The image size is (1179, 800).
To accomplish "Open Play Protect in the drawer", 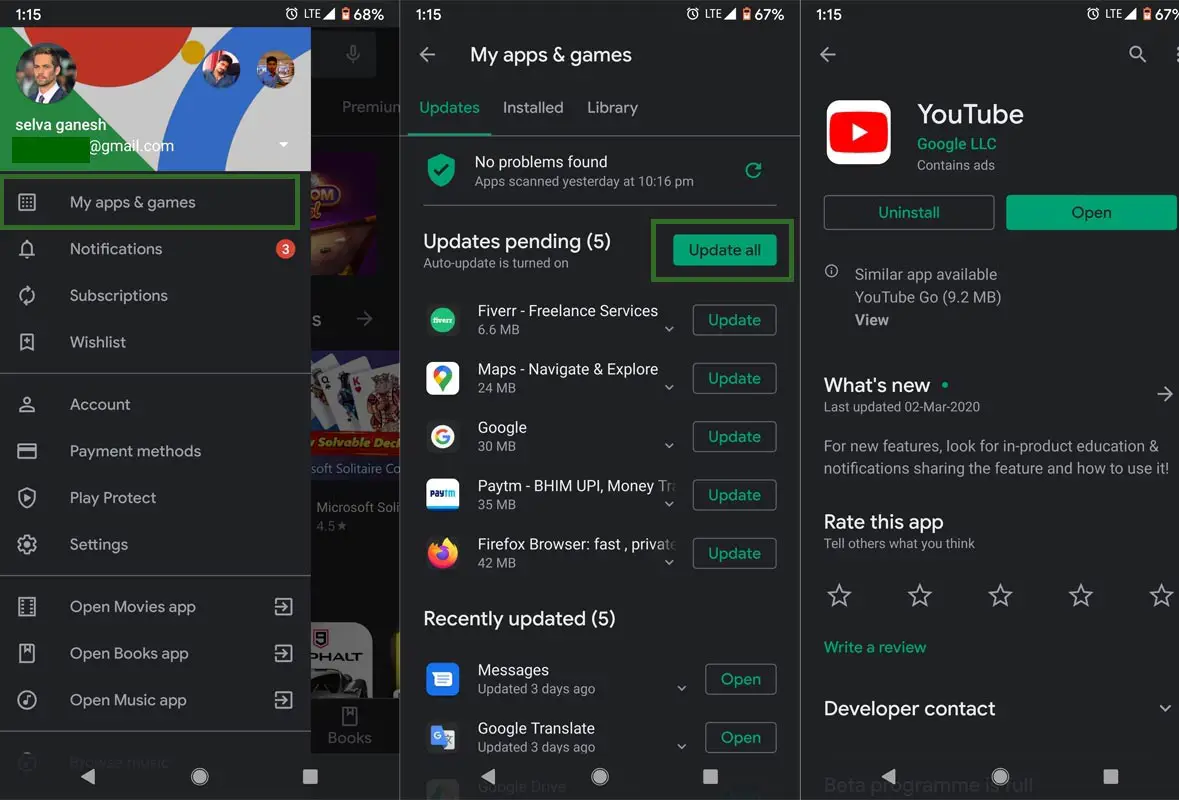I will pos(155,498).
